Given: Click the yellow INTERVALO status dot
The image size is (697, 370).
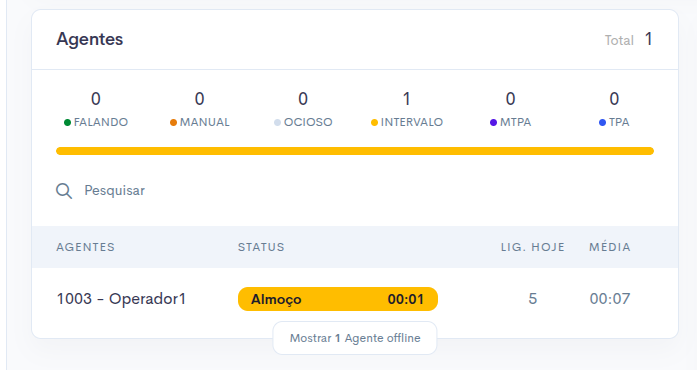Looking at the screenshot, I should coord(374,122).
